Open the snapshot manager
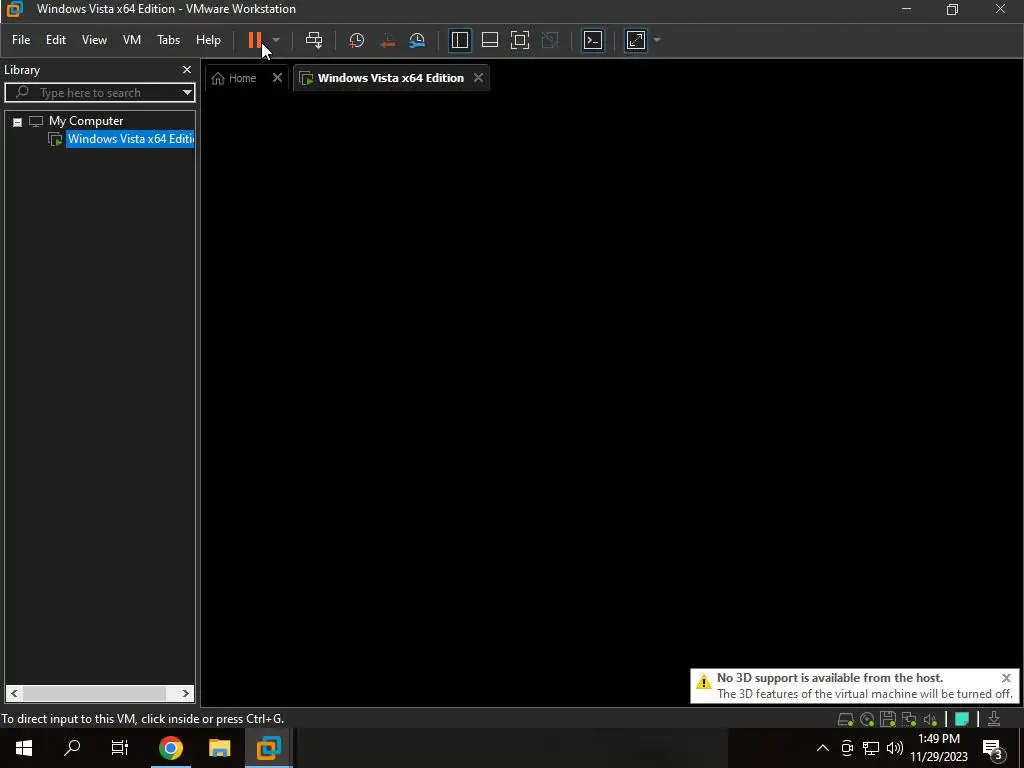This screenshot has width=1024, height=768. 417,40
